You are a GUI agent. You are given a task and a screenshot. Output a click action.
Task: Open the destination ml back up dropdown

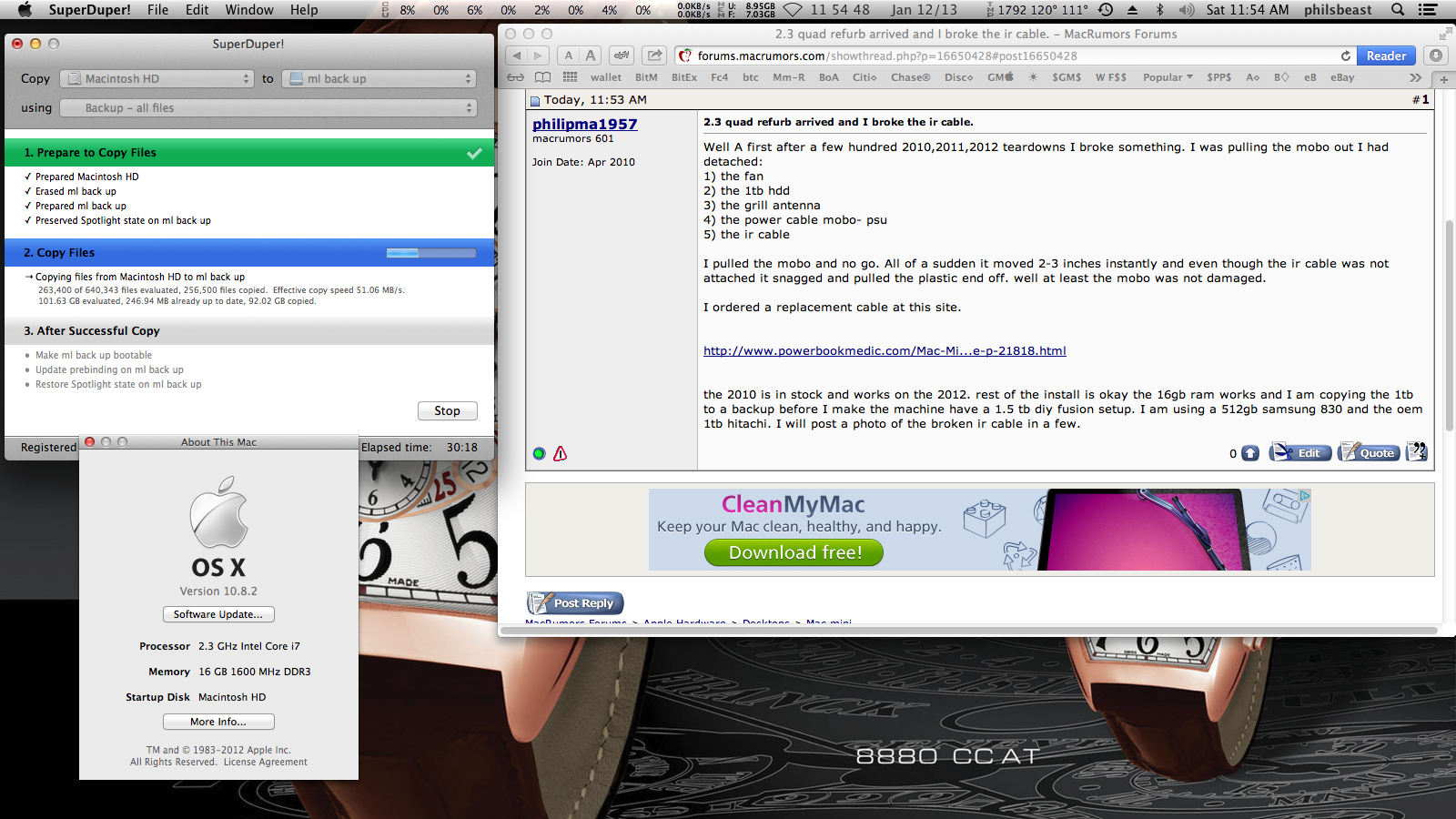point(379,79)
